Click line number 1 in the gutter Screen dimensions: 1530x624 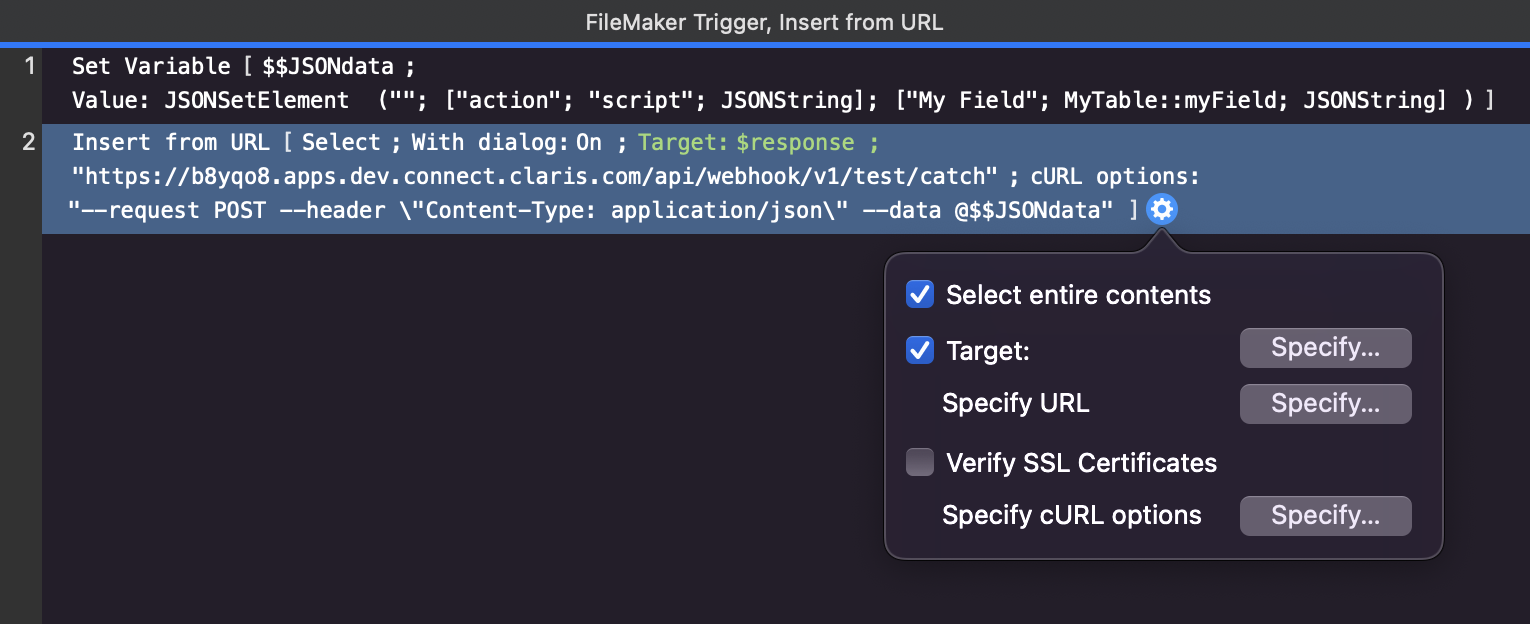[x=30, y=66]
